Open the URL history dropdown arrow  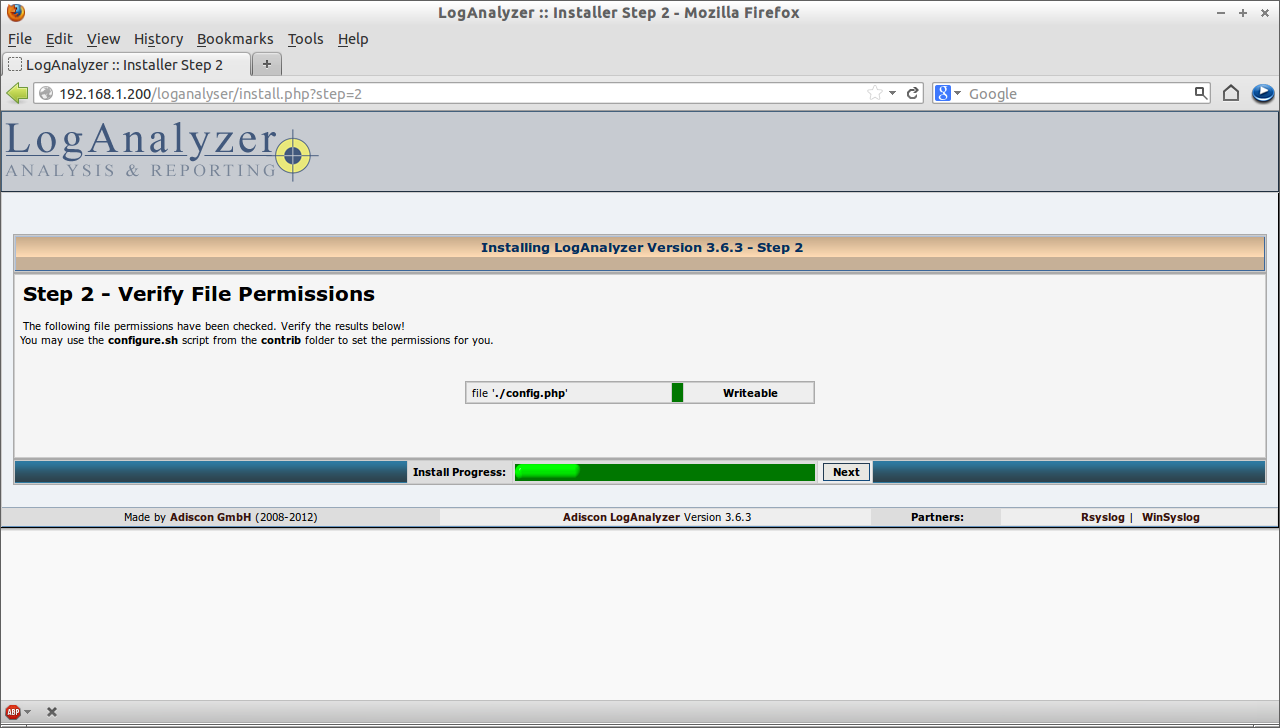pos(892,93)
